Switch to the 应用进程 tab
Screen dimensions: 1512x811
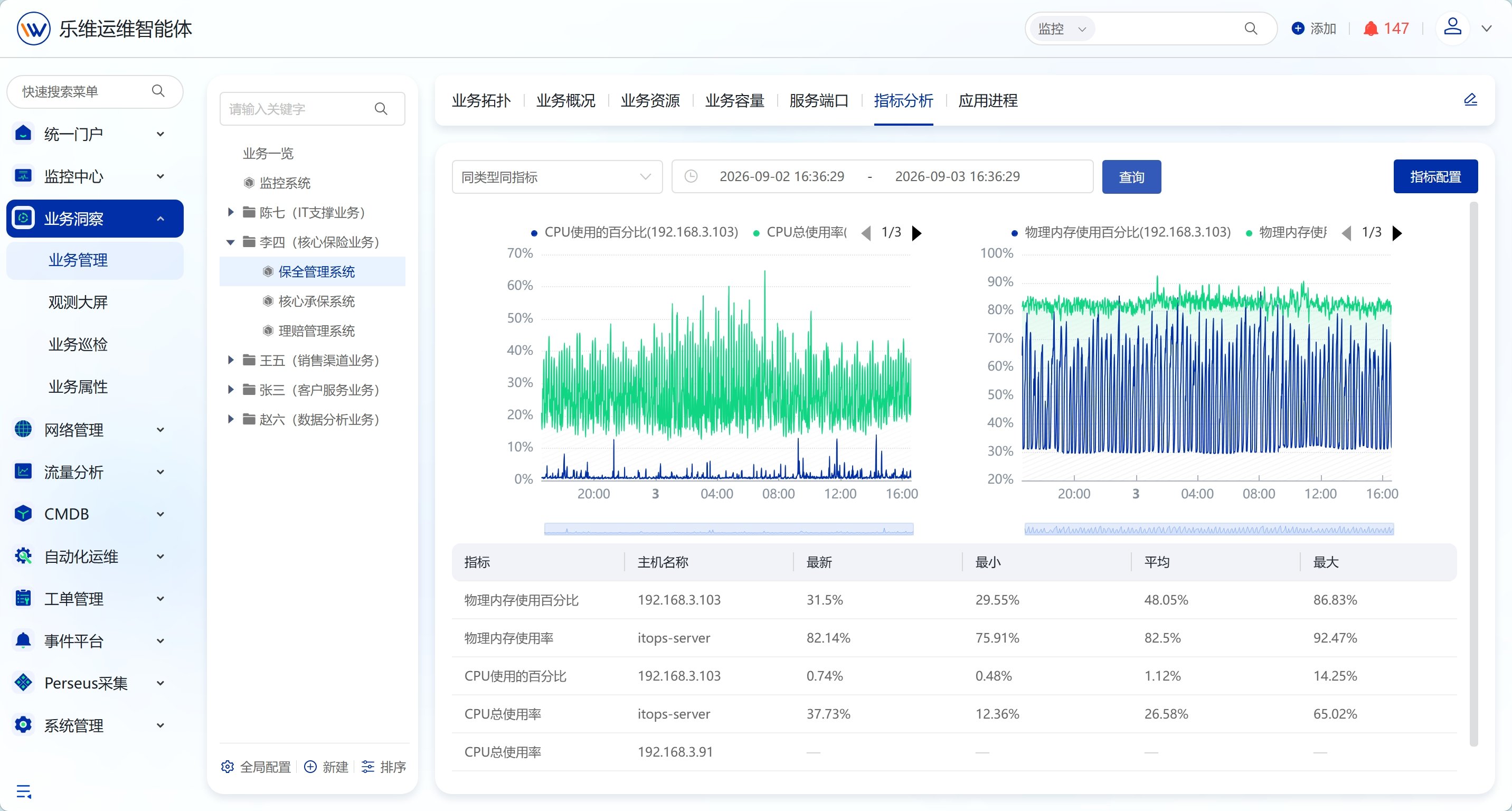(988, 100)
